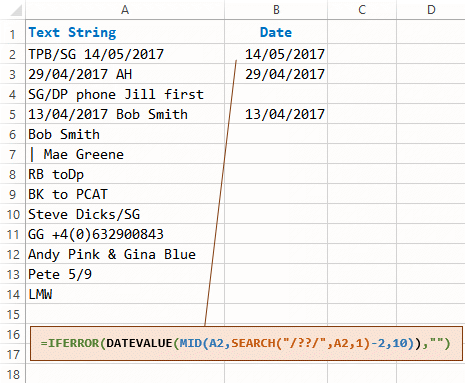The width and height of the screenshot is (465, 383).
Task: Select date cell B3 '29/04/2017'
Action: click(x=276, y=74)
